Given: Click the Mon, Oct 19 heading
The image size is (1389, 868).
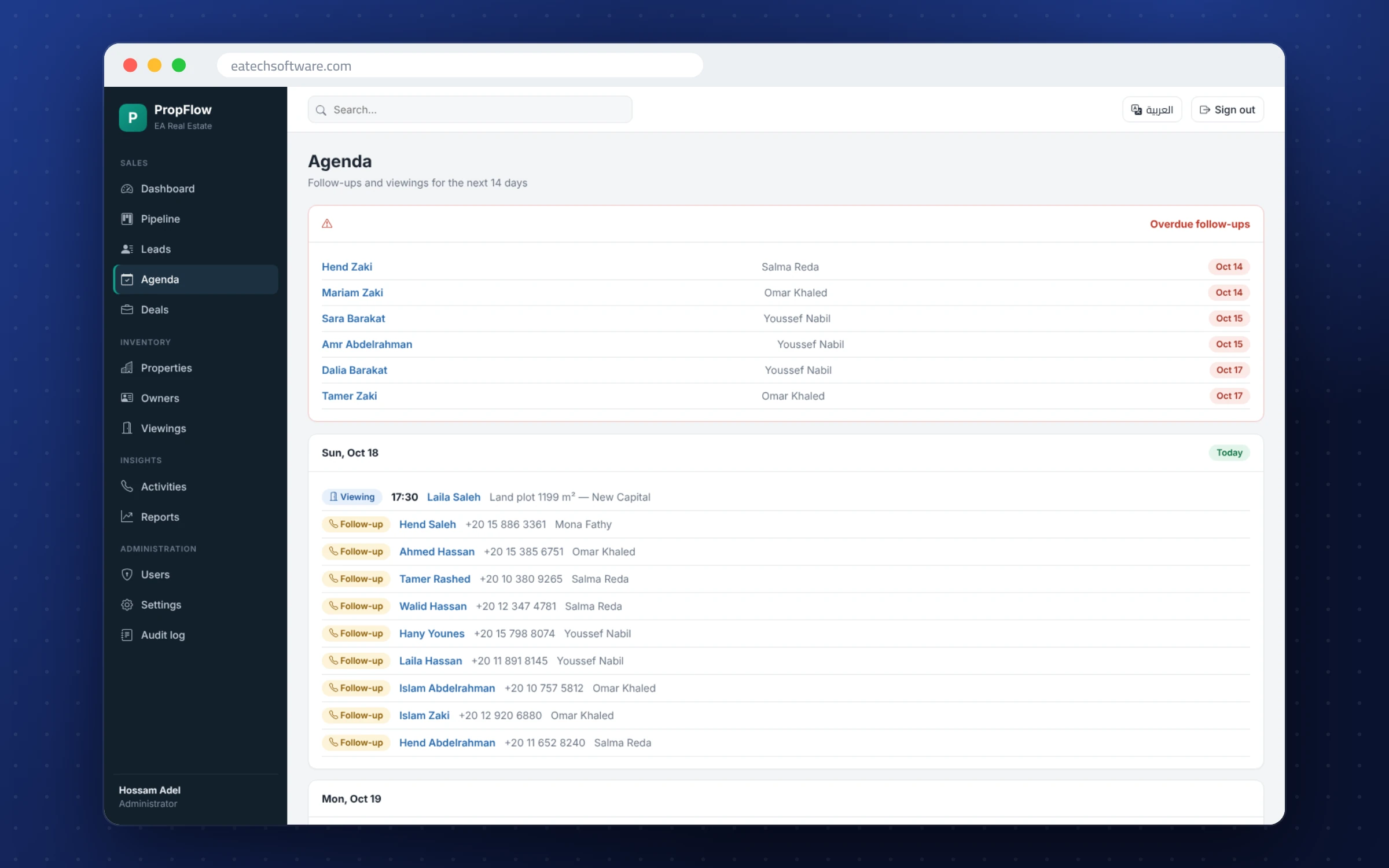Looking at the screenshot, I should [351, 799].
